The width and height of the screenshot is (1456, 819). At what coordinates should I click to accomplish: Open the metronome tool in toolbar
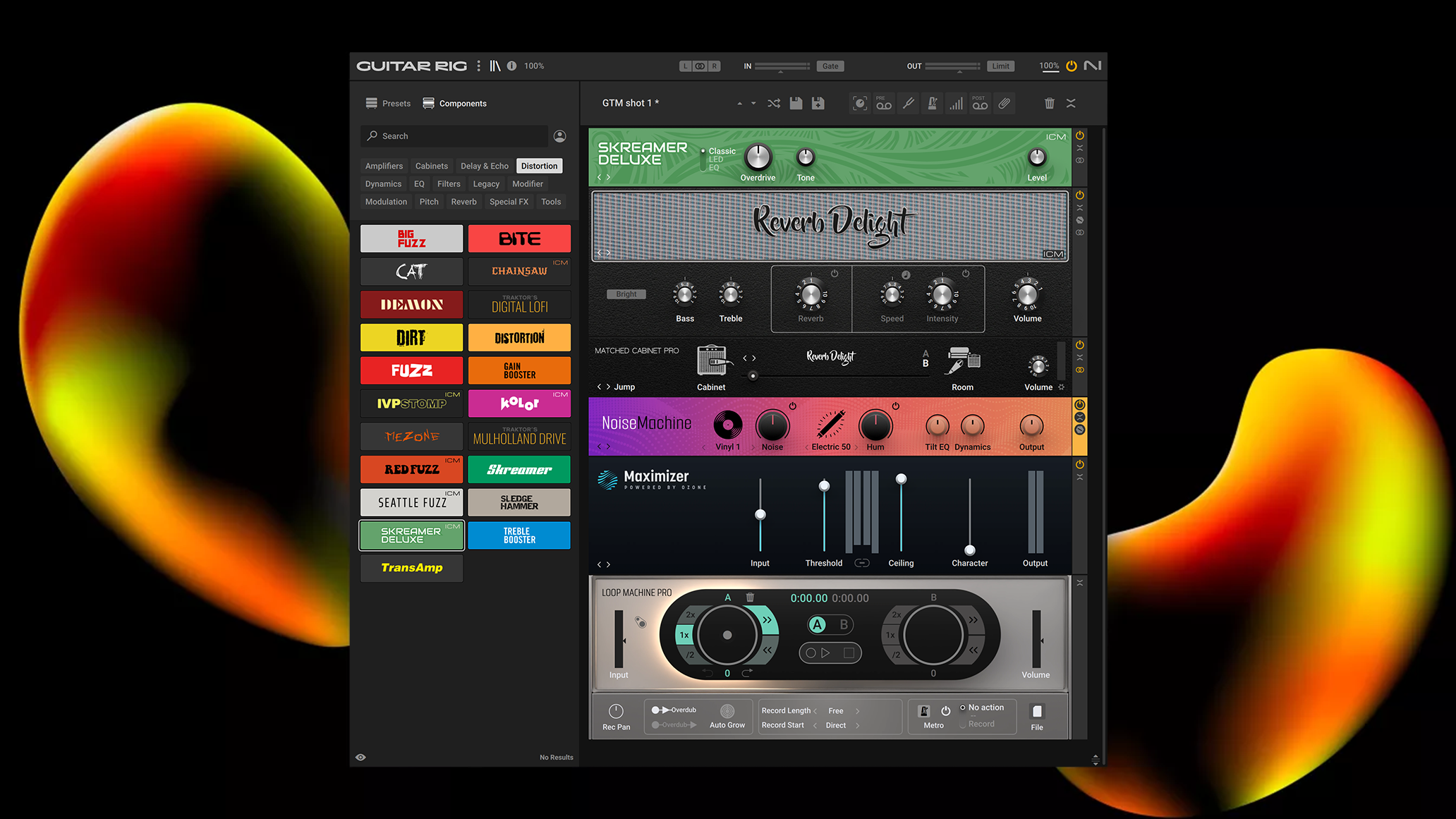point(932,104)
